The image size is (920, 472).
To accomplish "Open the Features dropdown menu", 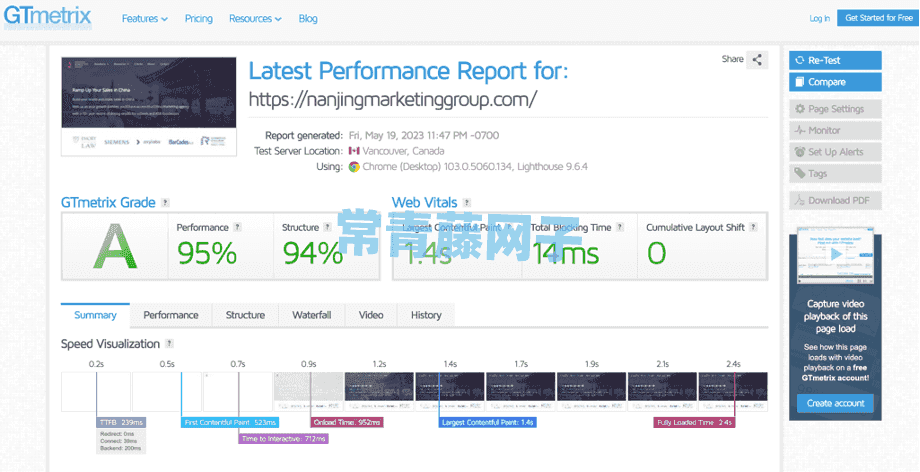I will point(144,18).
